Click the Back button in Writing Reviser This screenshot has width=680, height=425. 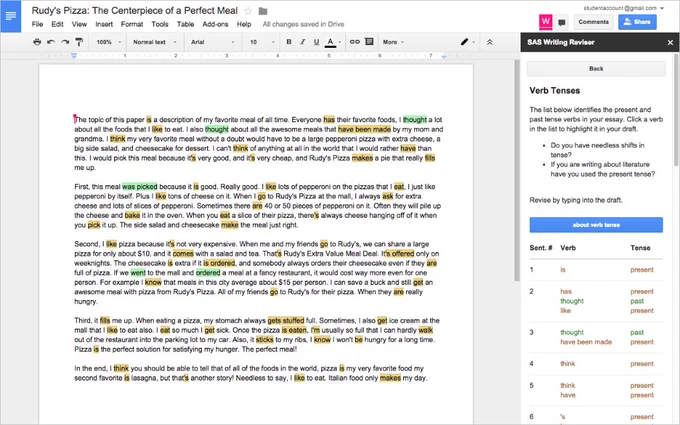pos(596,69)
